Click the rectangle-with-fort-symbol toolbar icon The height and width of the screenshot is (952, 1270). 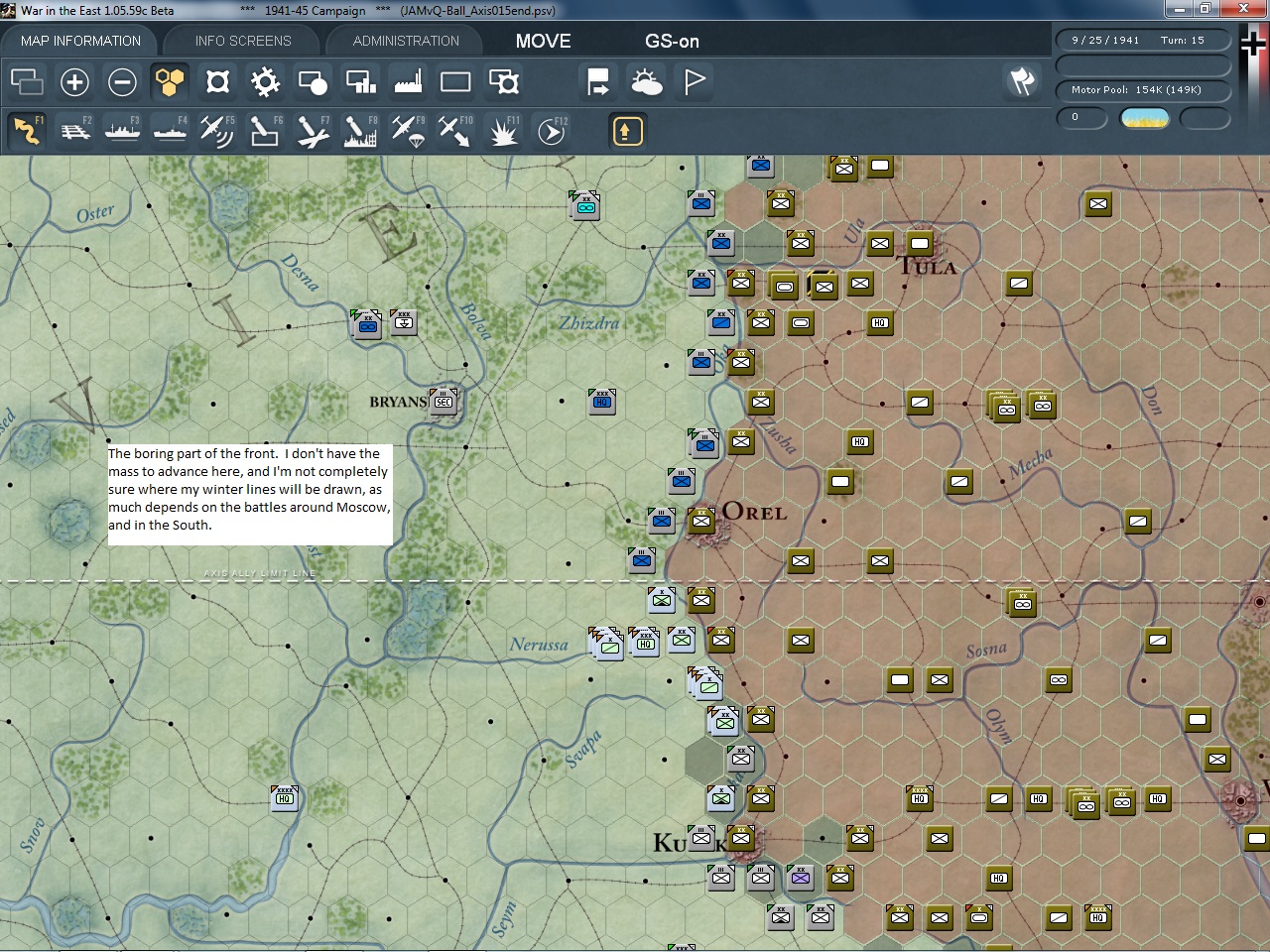pyautogui.click(x=503, y=82)
